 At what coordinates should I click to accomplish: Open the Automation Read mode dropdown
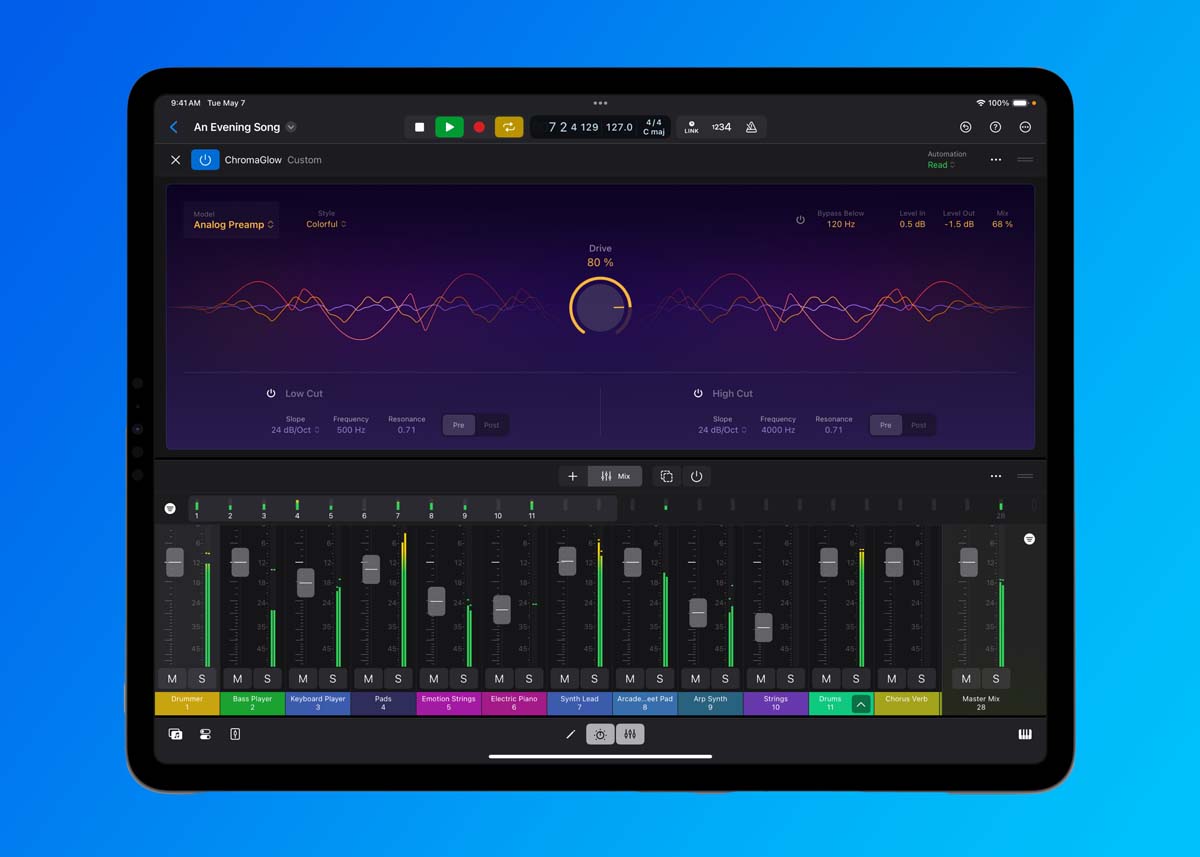[x=941, y=165]
